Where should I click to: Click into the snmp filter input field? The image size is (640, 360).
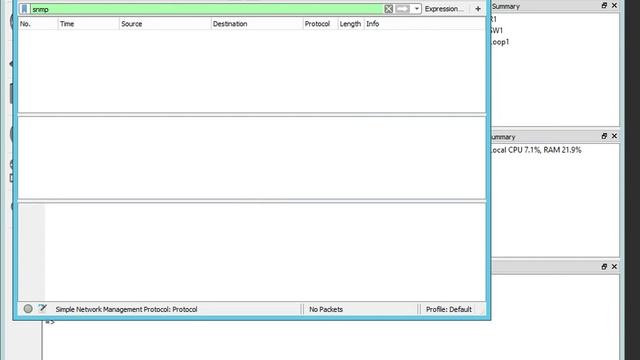[x=207, y=9]
